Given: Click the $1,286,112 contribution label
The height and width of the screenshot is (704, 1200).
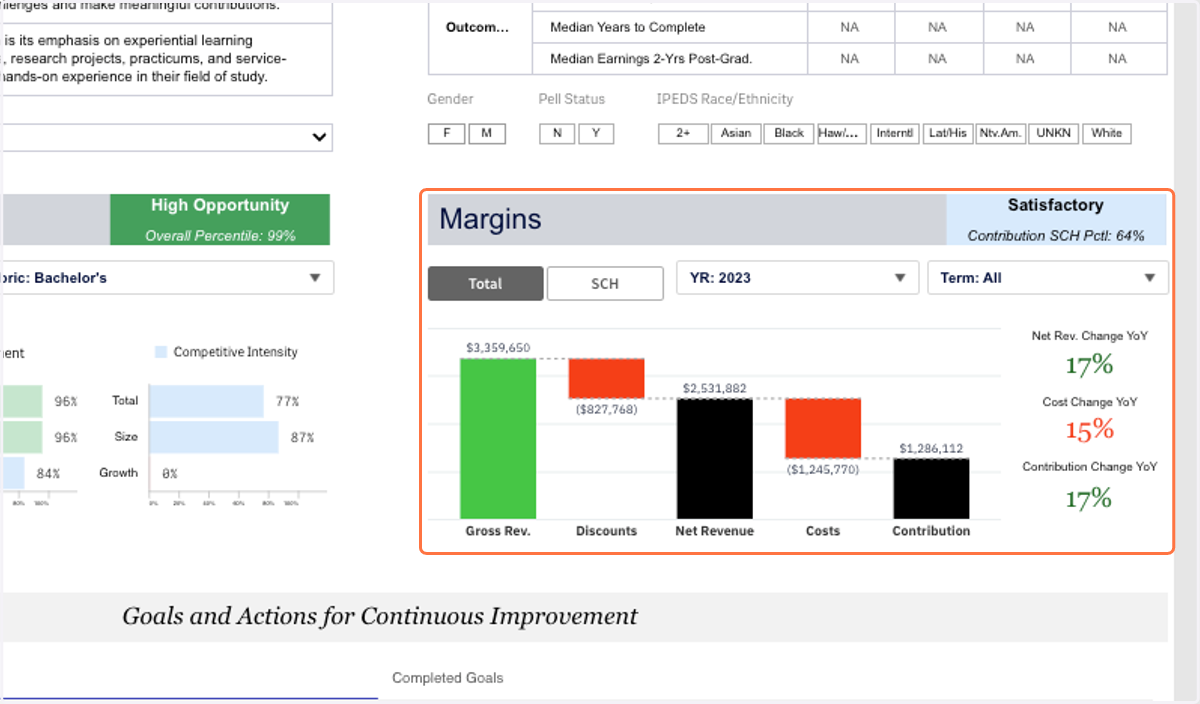Looking at the screenshot, I should (x=931, y=448).
